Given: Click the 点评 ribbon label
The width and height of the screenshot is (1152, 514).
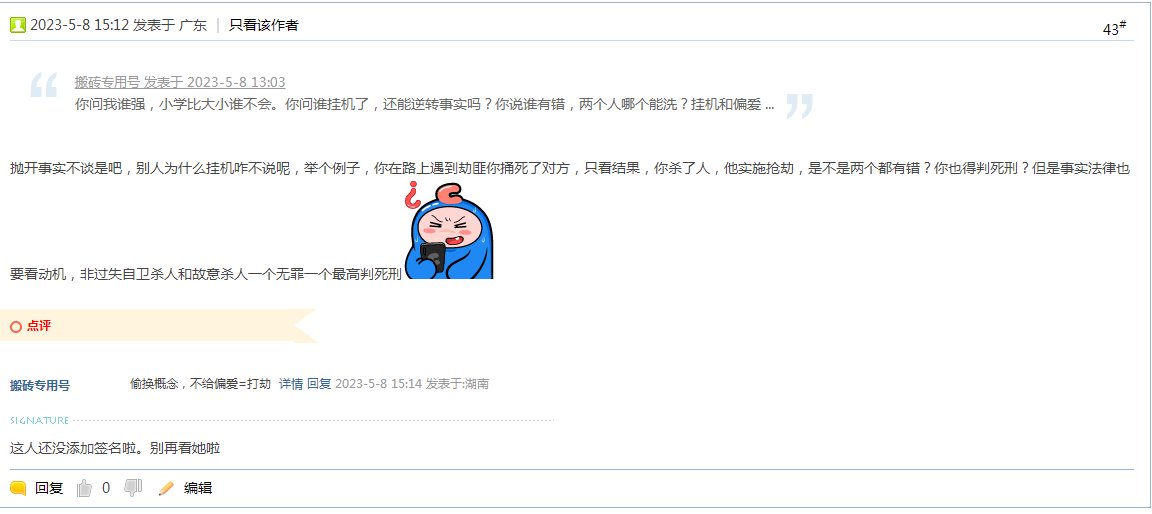Looking at the screenshot, I should (x=39, y=326).
